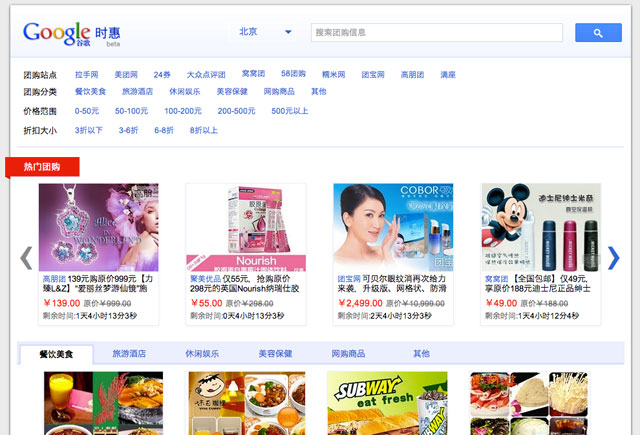The width and height of the screenshot is (640, 435).
Task: Open the 高朋团 139元 deal title
Action: click(x=98, y=284)
